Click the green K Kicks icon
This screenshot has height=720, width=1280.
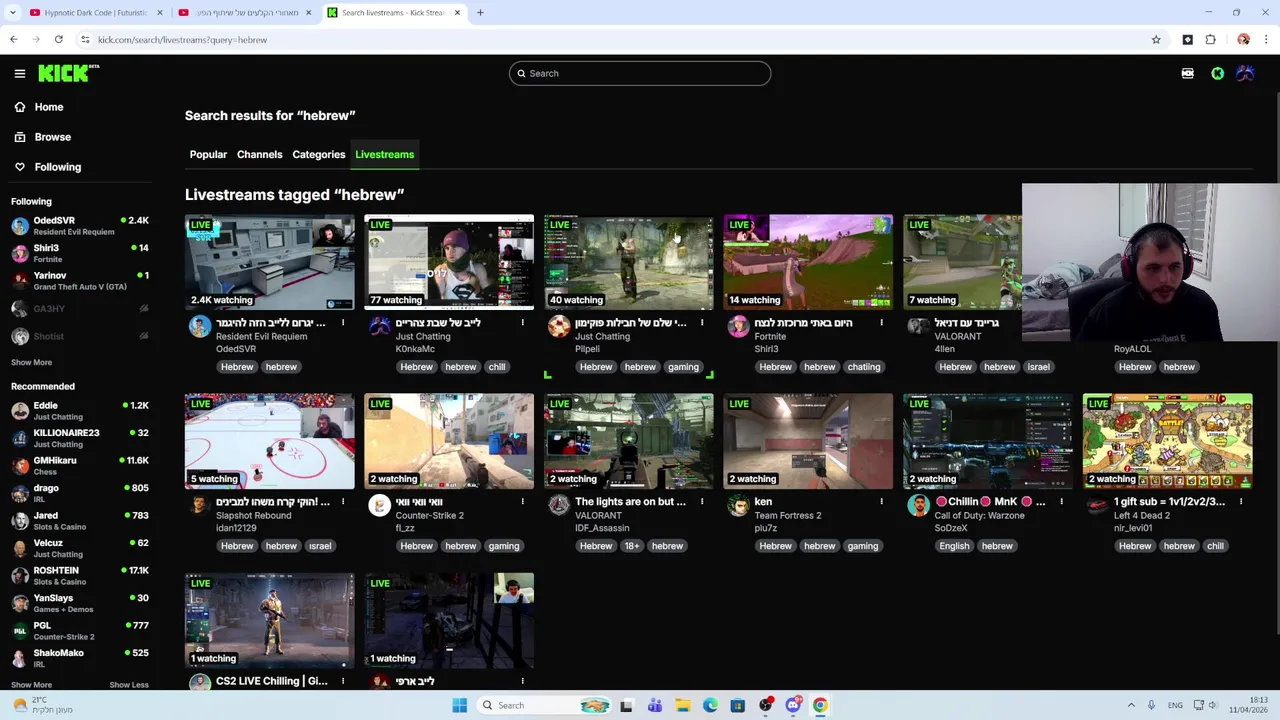pos(1217,73)
